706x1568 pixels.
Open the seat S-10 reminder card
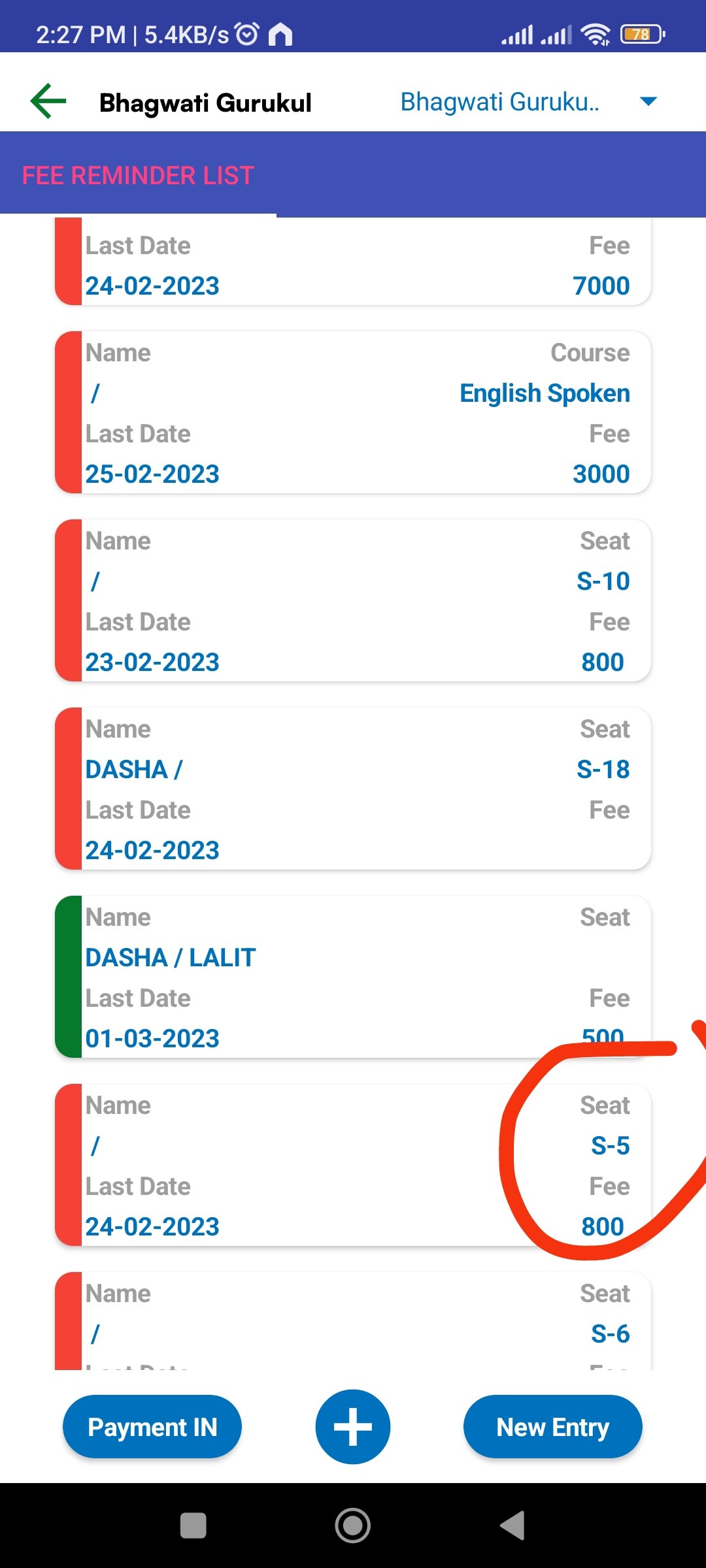(353, 601)
